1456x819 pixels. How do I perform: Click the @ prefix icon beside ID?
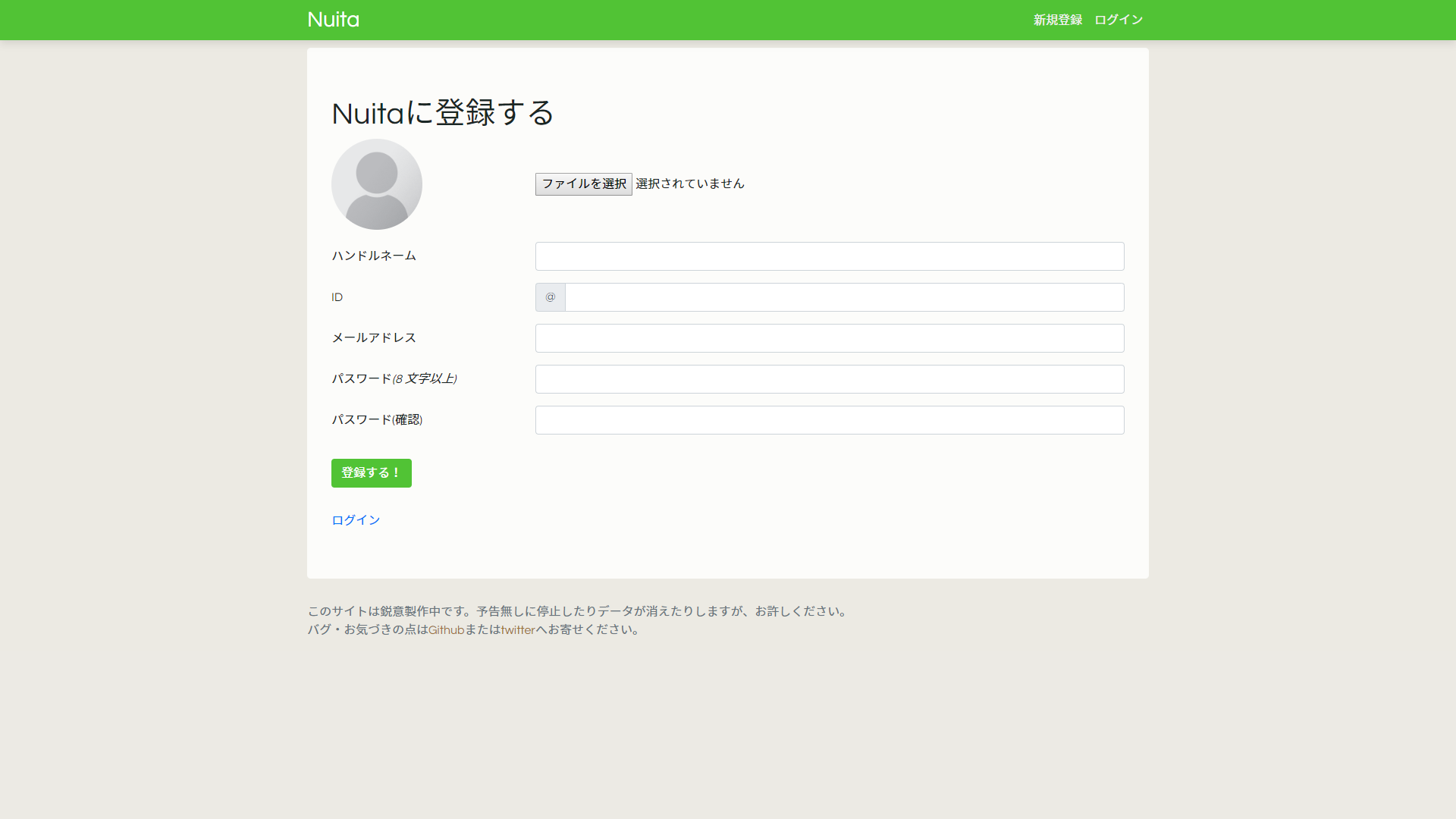tap(551, 297)
